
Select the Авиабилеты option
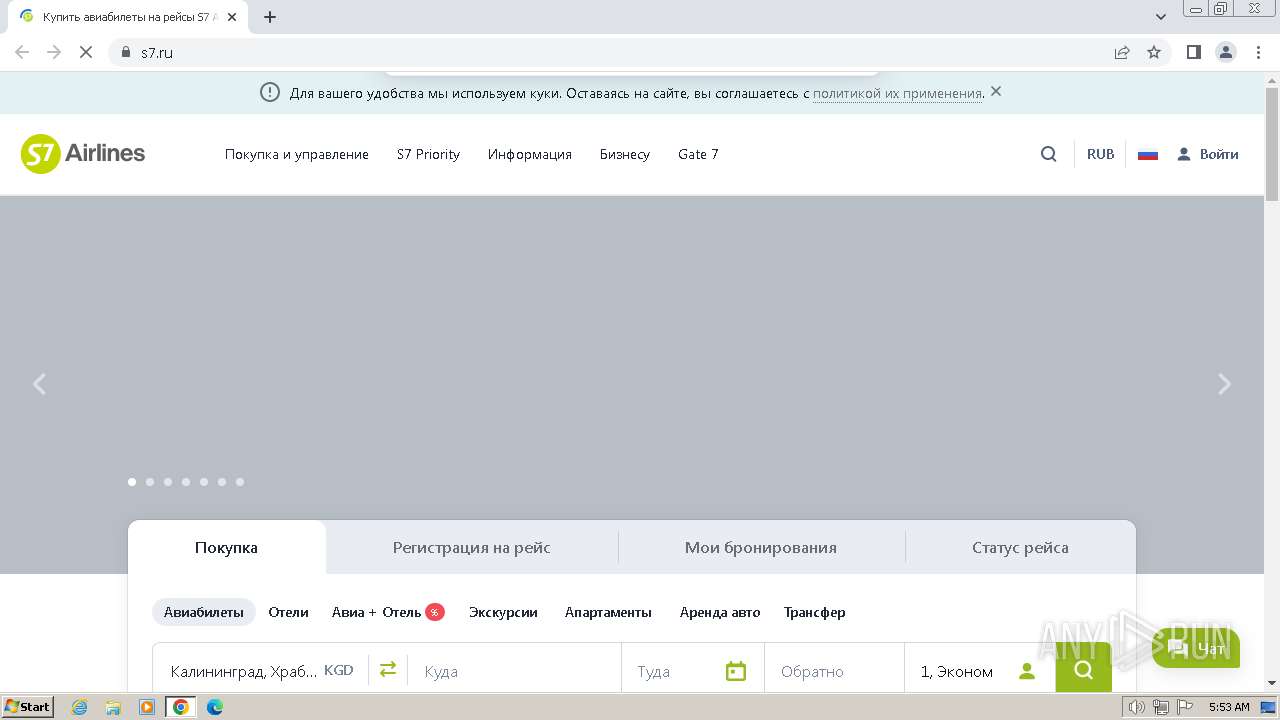(204, 612)
